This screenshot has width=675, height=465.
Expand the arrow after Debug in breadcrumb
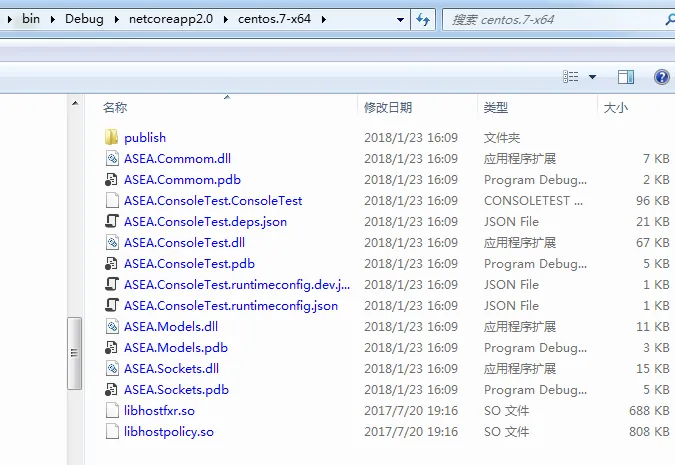point(117,19)
